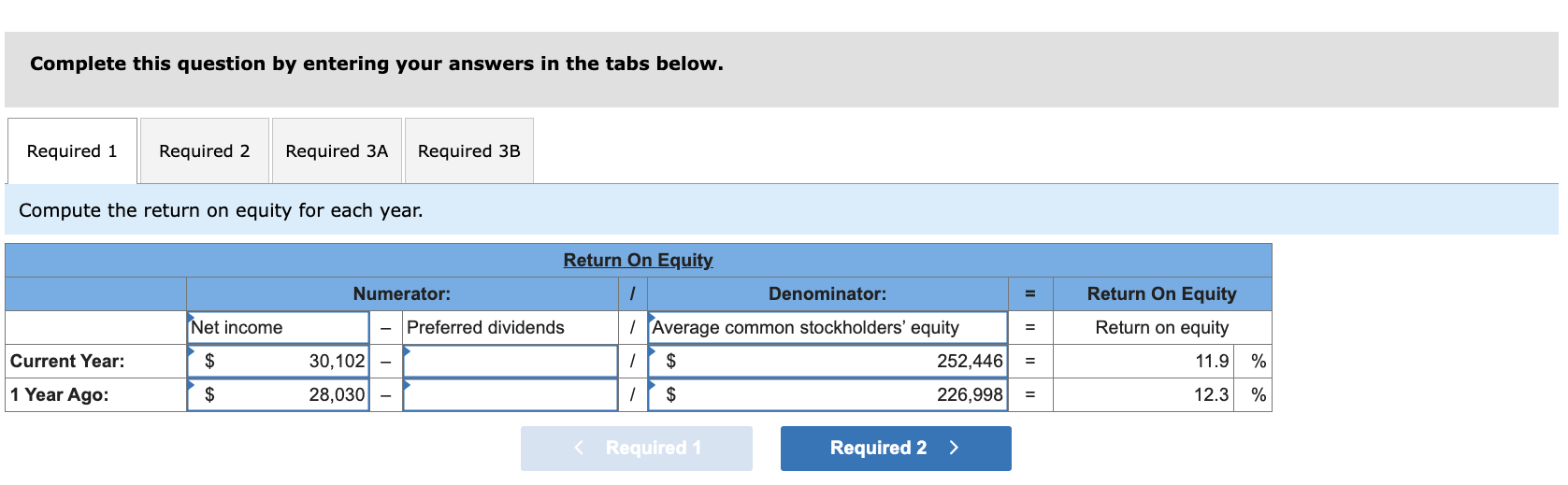Viewport: 1568px width, 485px height.
Task: Click the blue Required 2 next button
Action: click(896, 449)
